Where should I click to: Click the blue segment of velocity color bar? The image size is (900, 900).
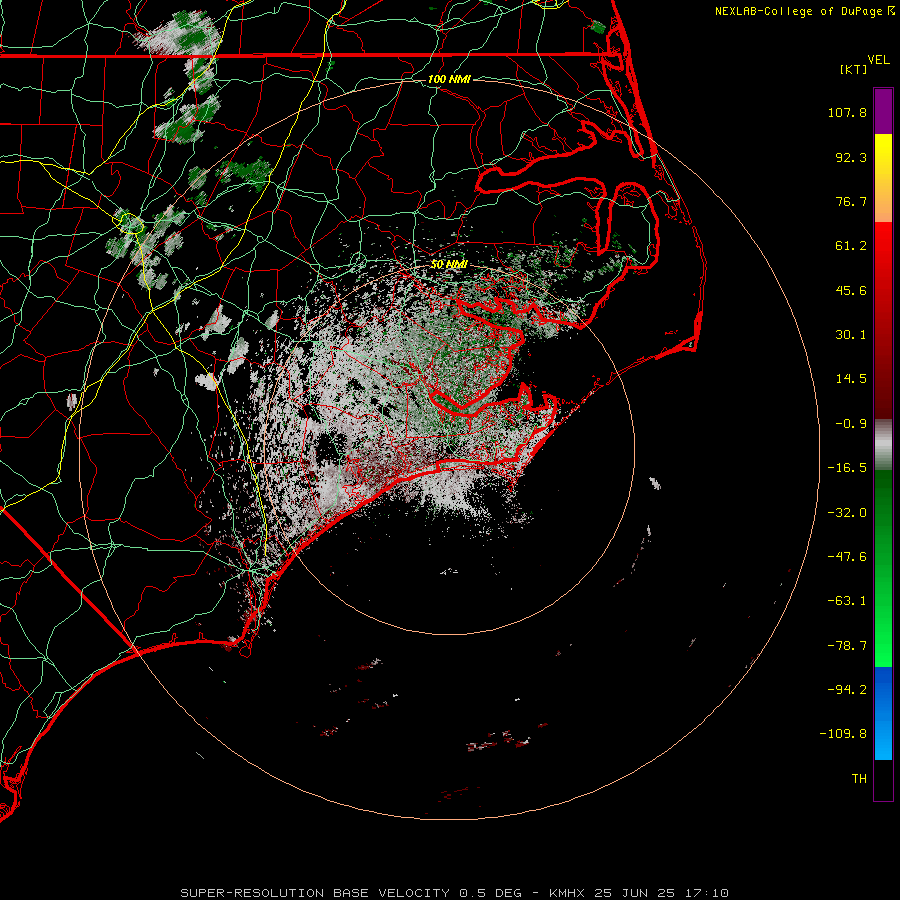[883, 713]
